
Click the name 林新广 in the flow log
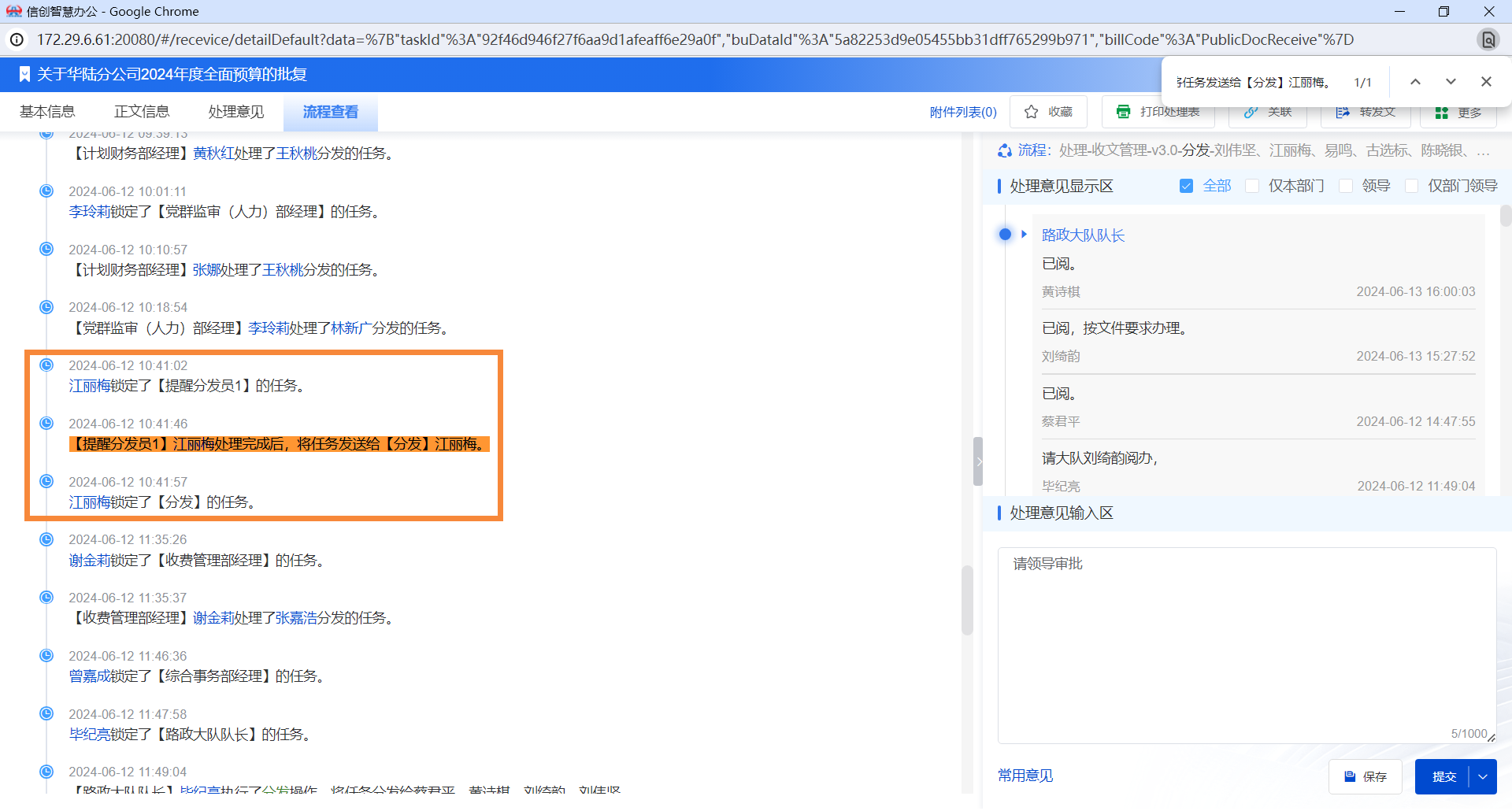pyautogui.click(x=351, y=328)
